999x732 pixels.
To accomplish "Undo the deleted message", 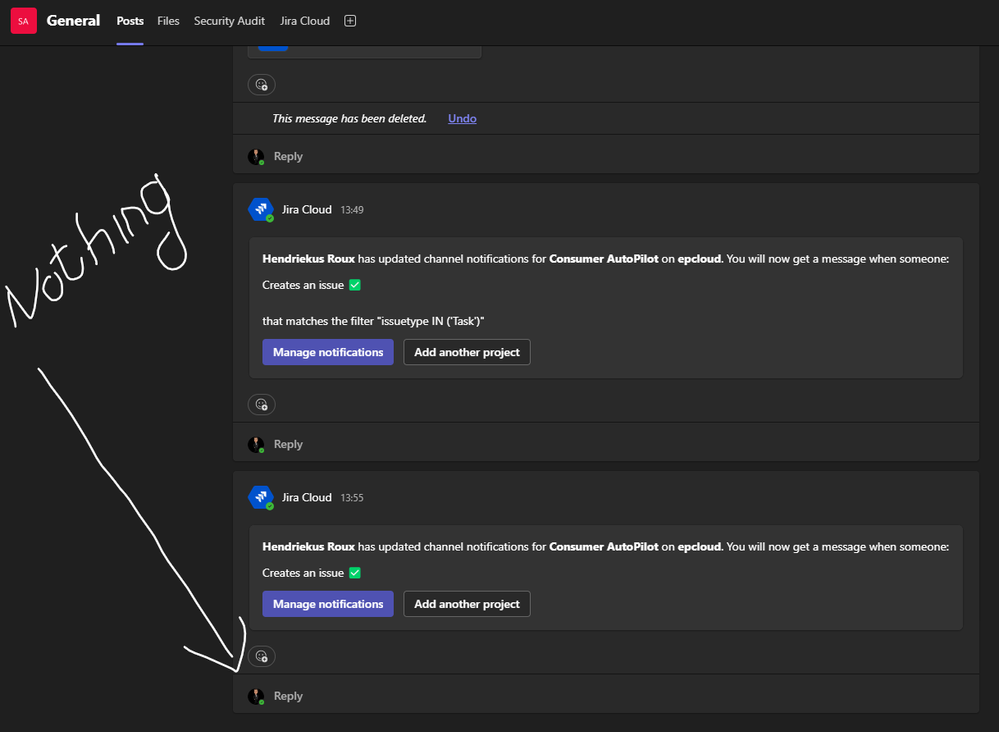I will 462,118.
